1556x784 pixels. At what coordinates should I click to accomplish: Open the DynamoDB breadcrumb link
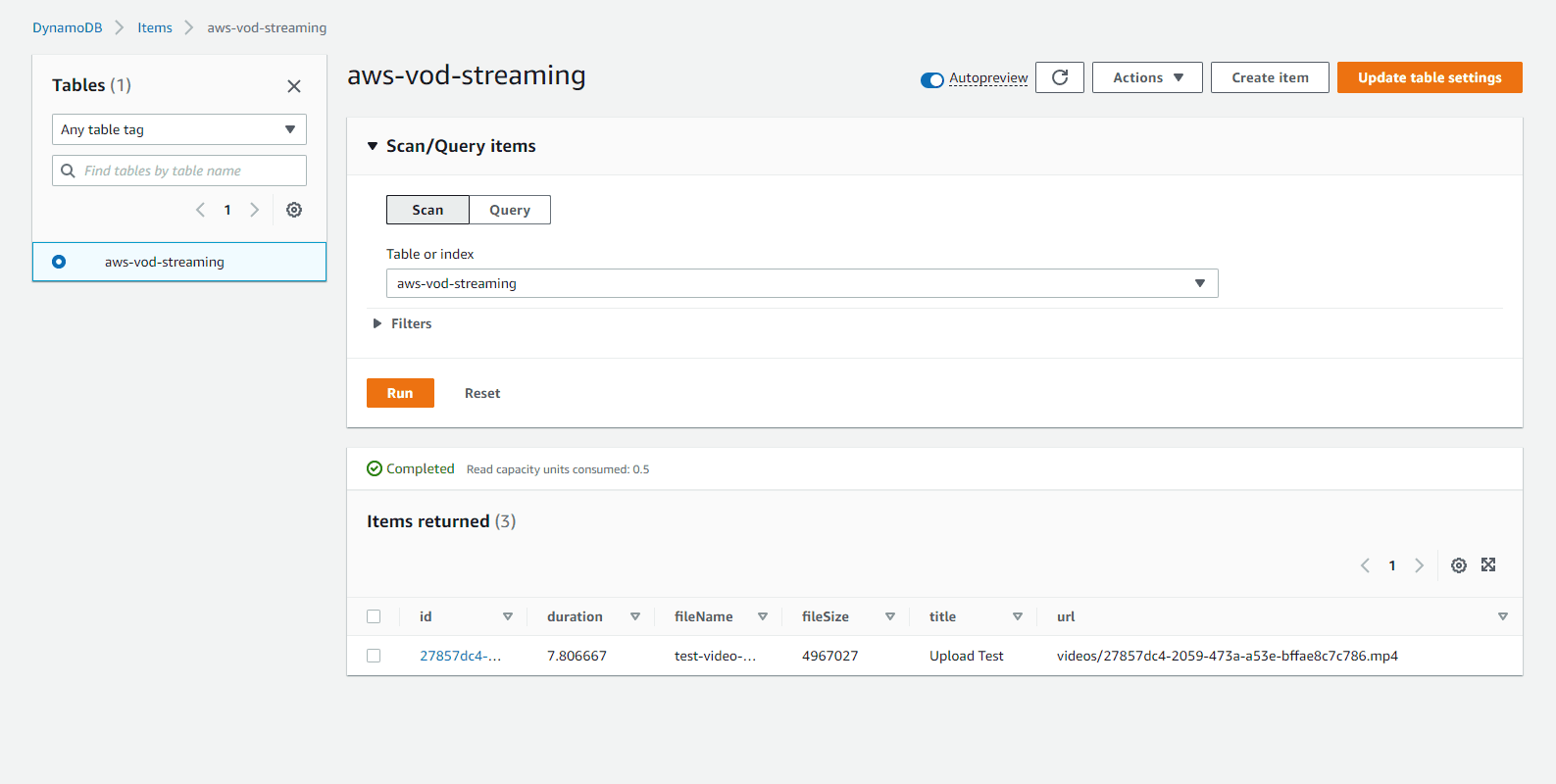[68, 27]
